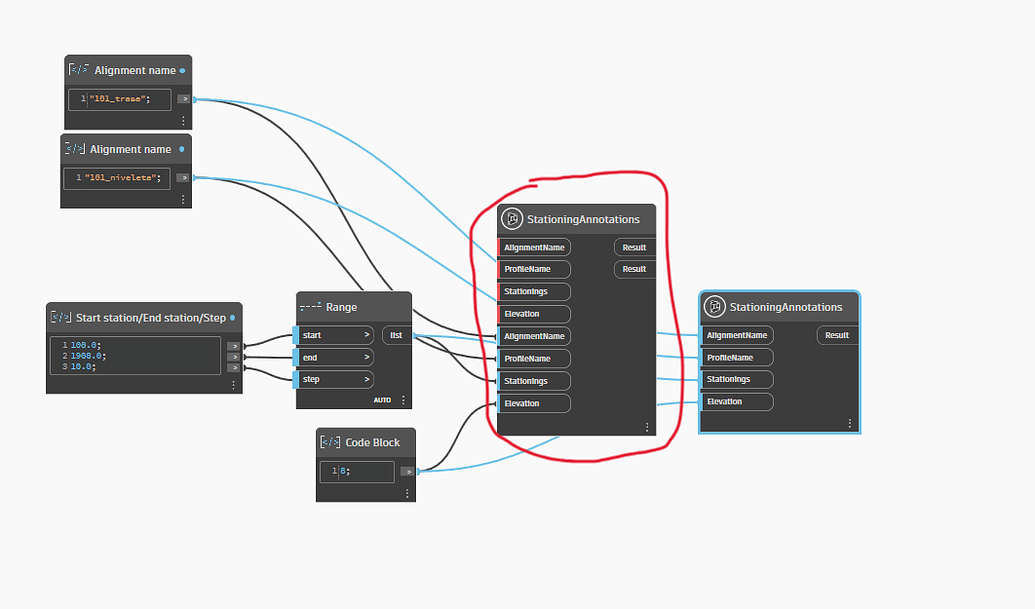Click the package icon on the circled StationingAnnotations node
The image size is (1035, 609).
pyautogui.click(x=511, y=219)
